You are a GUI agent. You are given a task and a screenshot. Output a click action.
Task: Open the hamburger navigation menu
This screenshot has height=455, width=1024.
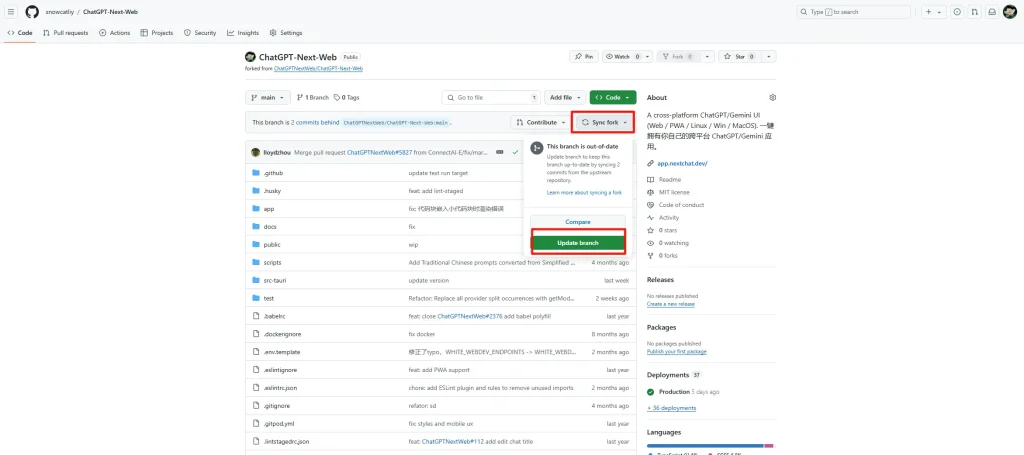point(11,12)
